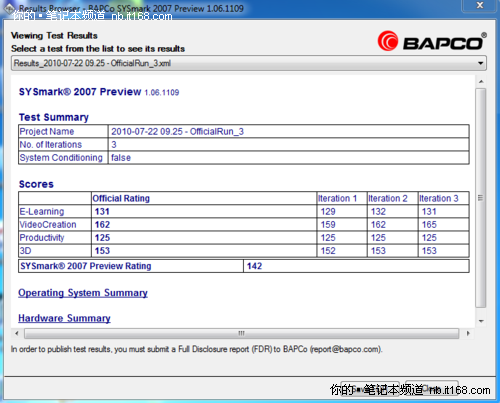This screenshot has height=403, width=500.
Task: Open the Hardware Summary link
Action: click(x=64, y=318)
